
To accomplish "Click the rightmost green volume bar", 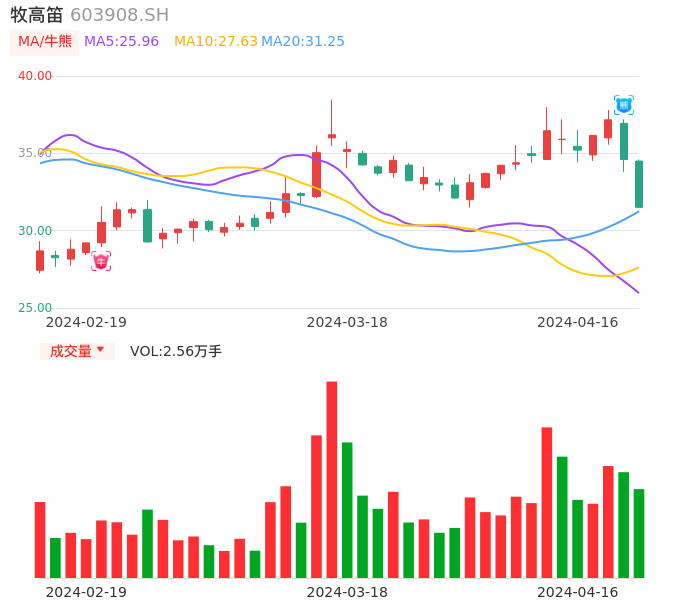I will (639, 532).
